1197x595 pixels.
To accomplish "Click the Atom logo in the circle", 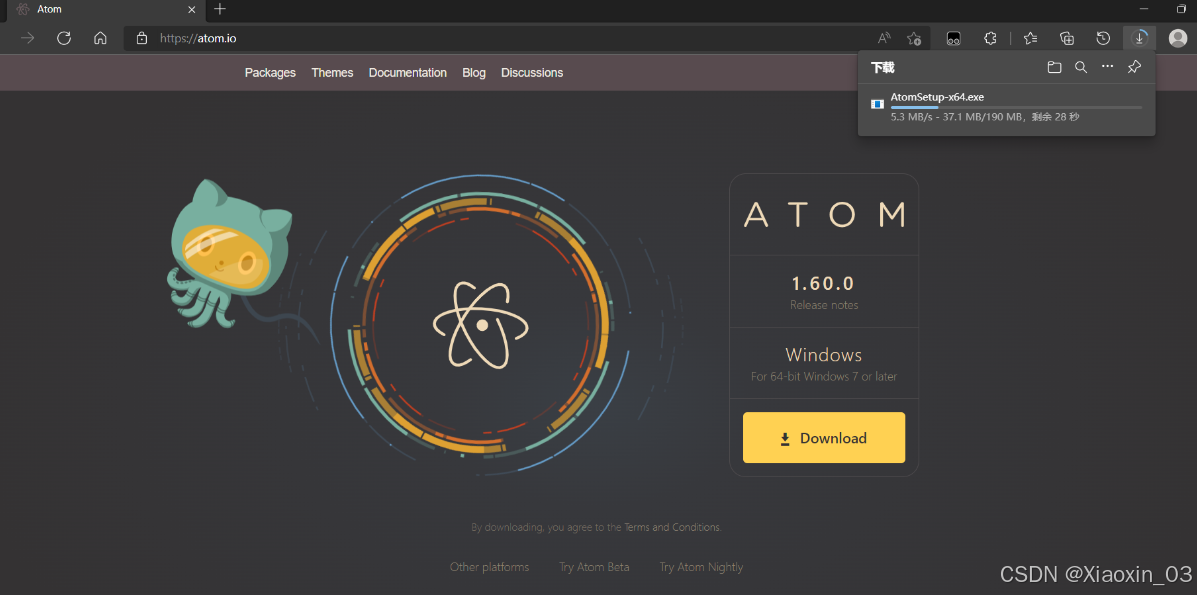I will point(480,325).
